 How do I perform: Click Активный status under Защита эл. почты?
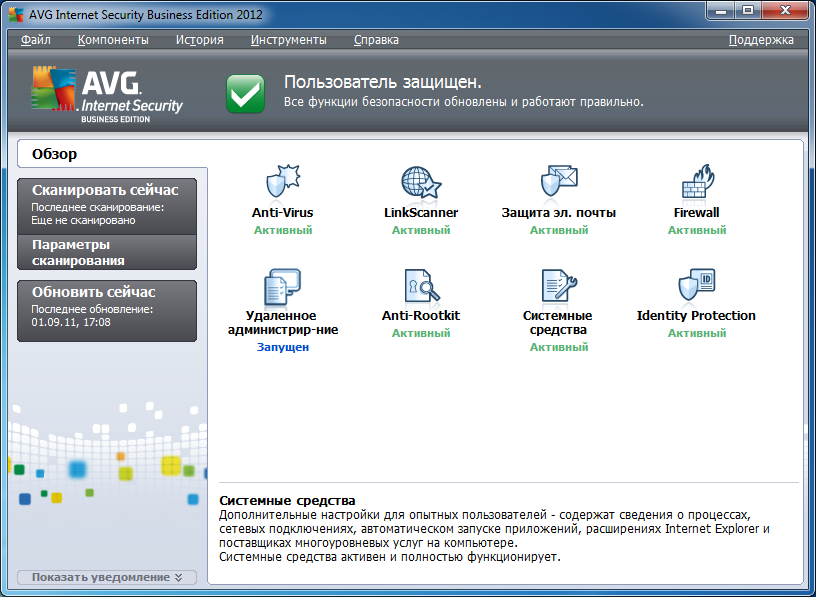tap(559, 230)
